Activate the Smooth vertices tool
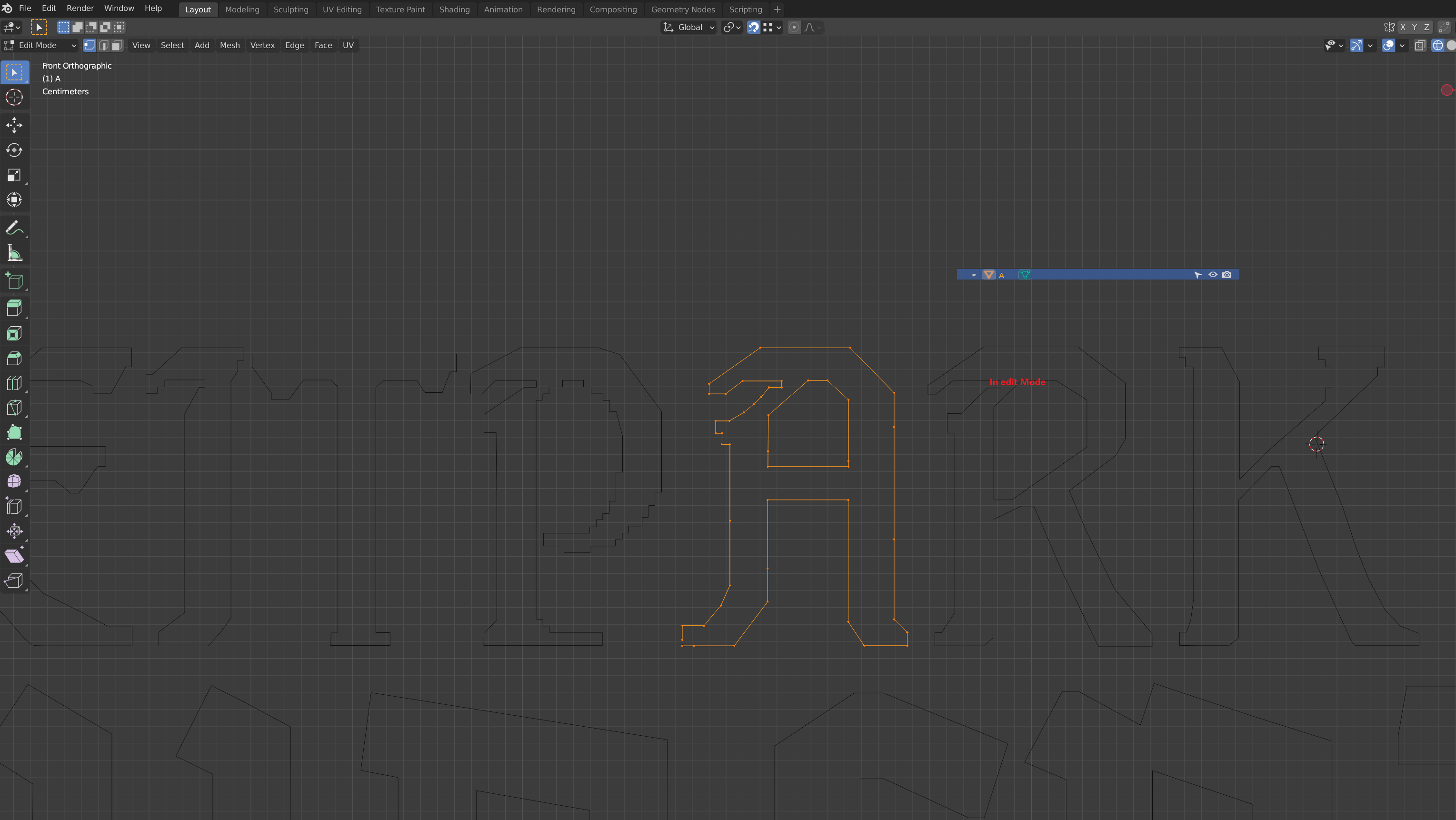The image size is (1456, 820). [14, 481]
